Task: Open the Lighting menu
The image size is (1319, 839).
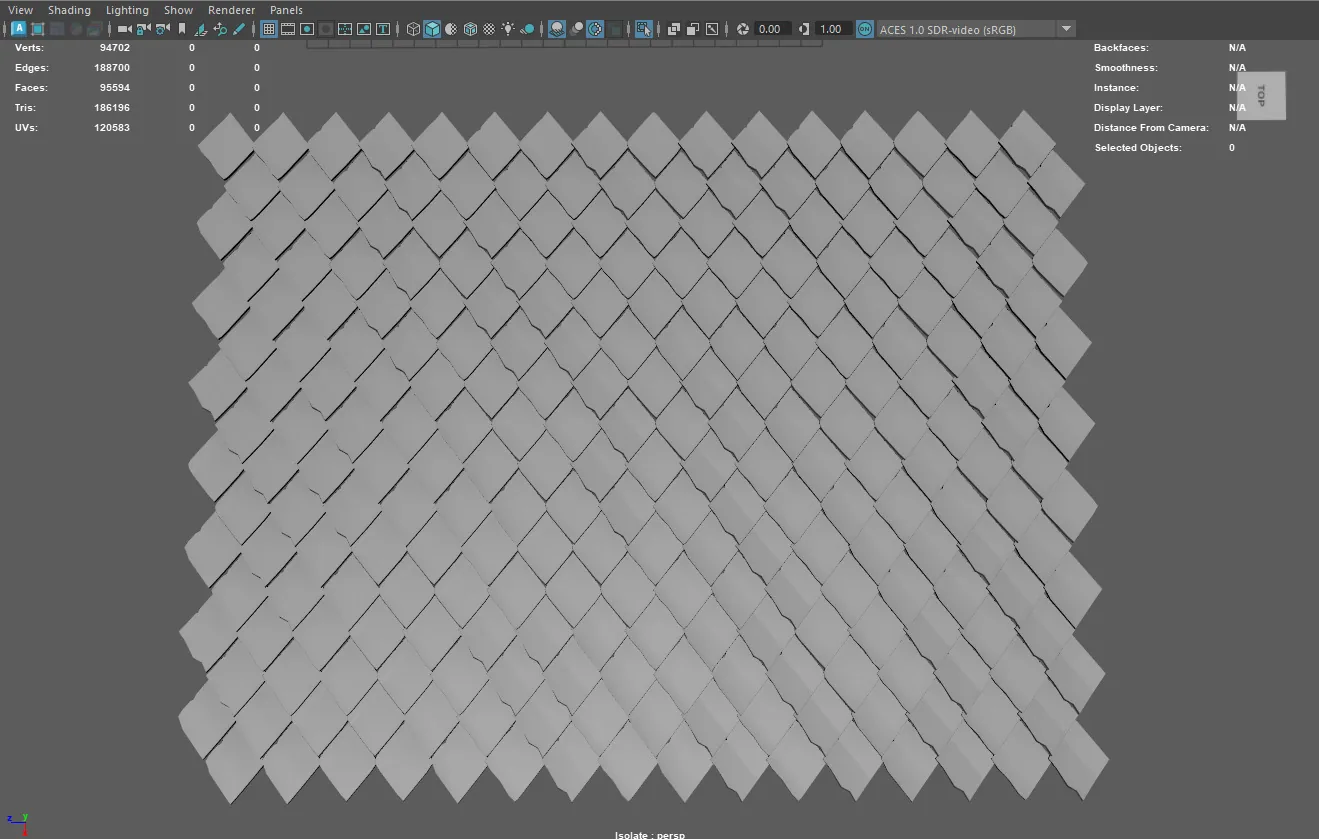Action: point(127,10)
